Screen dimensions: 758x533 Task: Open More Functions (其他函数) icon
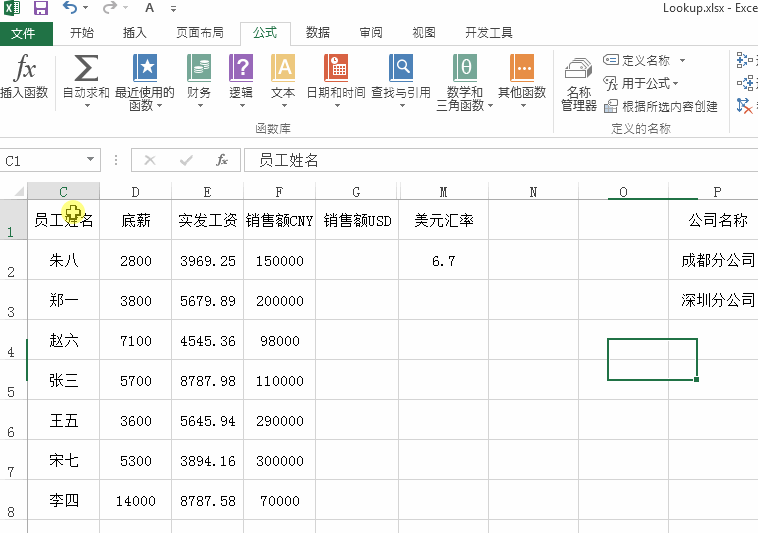(x=522, y=69)
